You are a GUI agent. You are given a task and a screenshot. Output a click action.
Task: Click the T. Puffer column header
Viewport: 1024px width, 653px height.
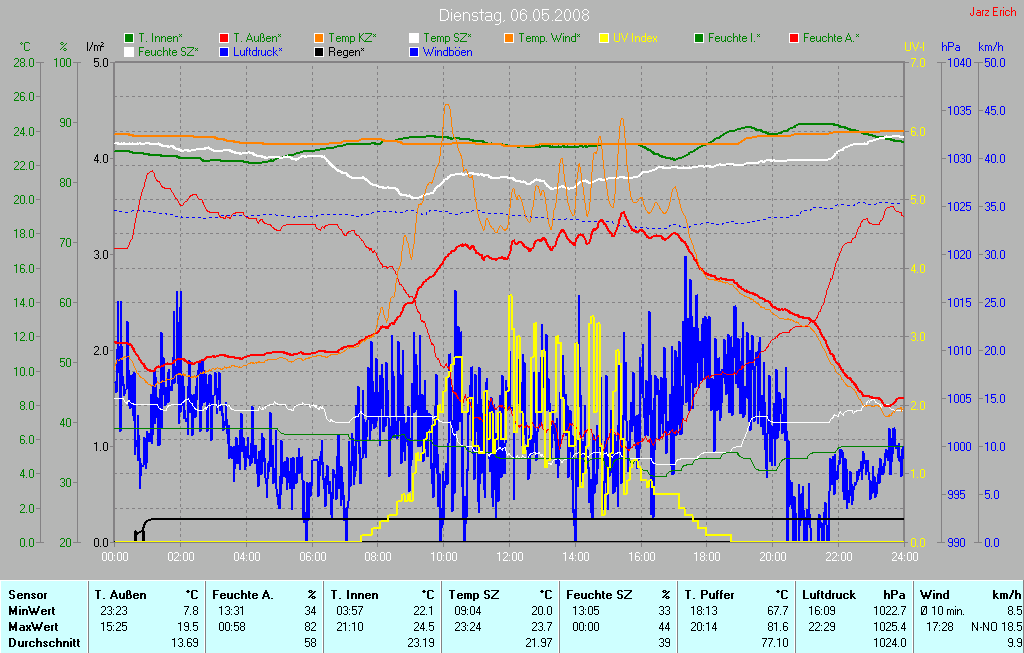coord(710,594)
